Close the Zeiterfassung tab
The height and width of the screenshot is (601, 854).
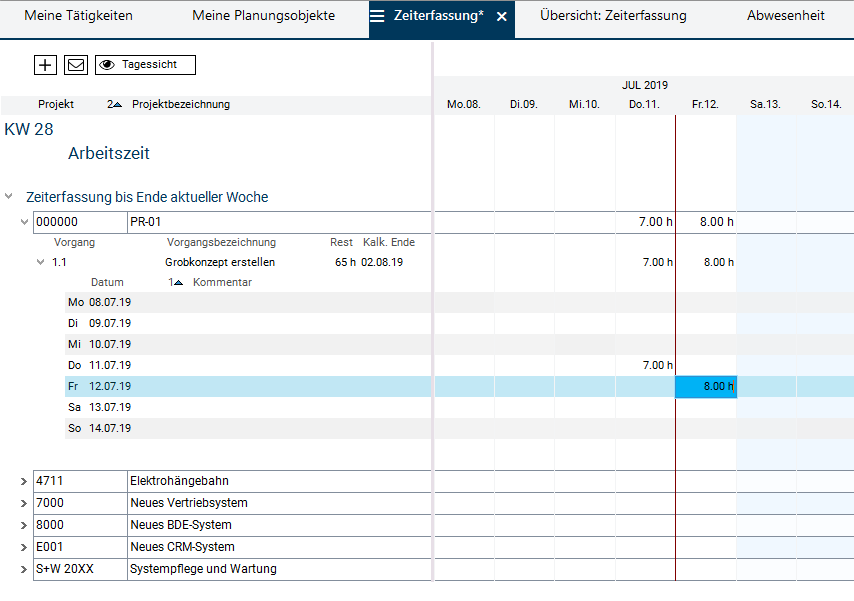coord(502,17)
